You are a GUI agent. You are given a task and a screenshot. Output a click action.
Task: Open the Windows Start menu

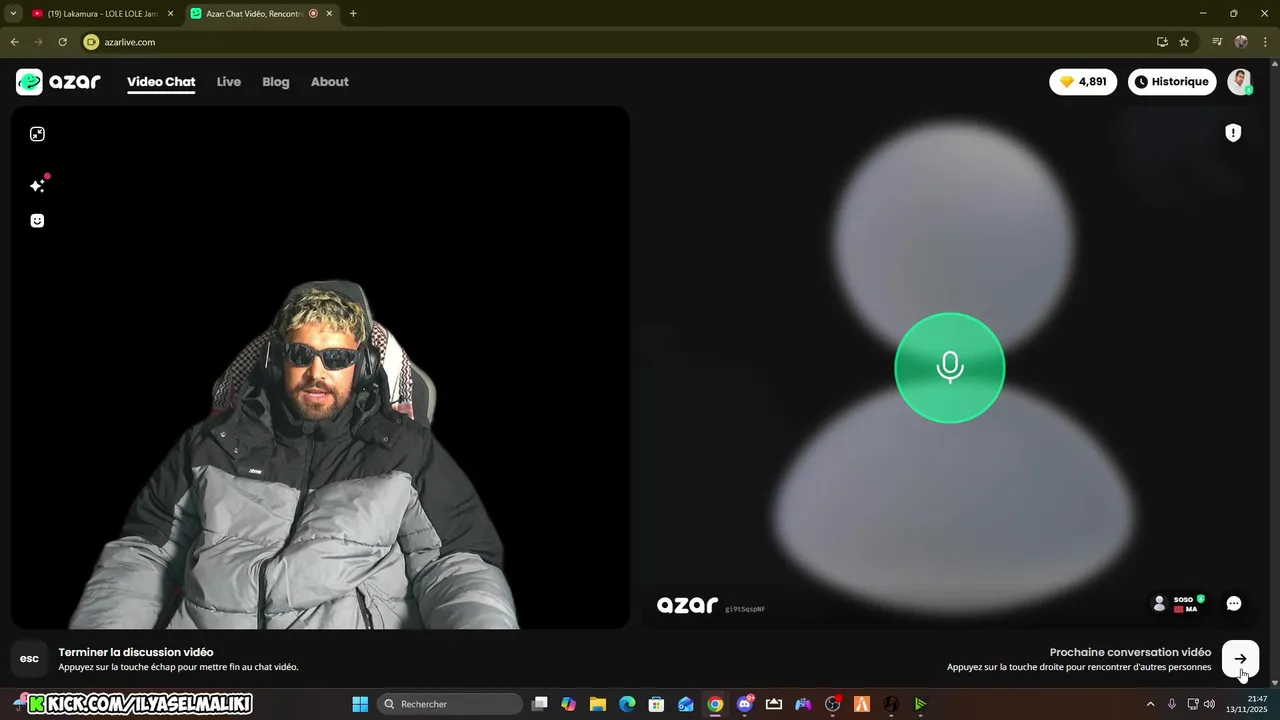point(360,704)
